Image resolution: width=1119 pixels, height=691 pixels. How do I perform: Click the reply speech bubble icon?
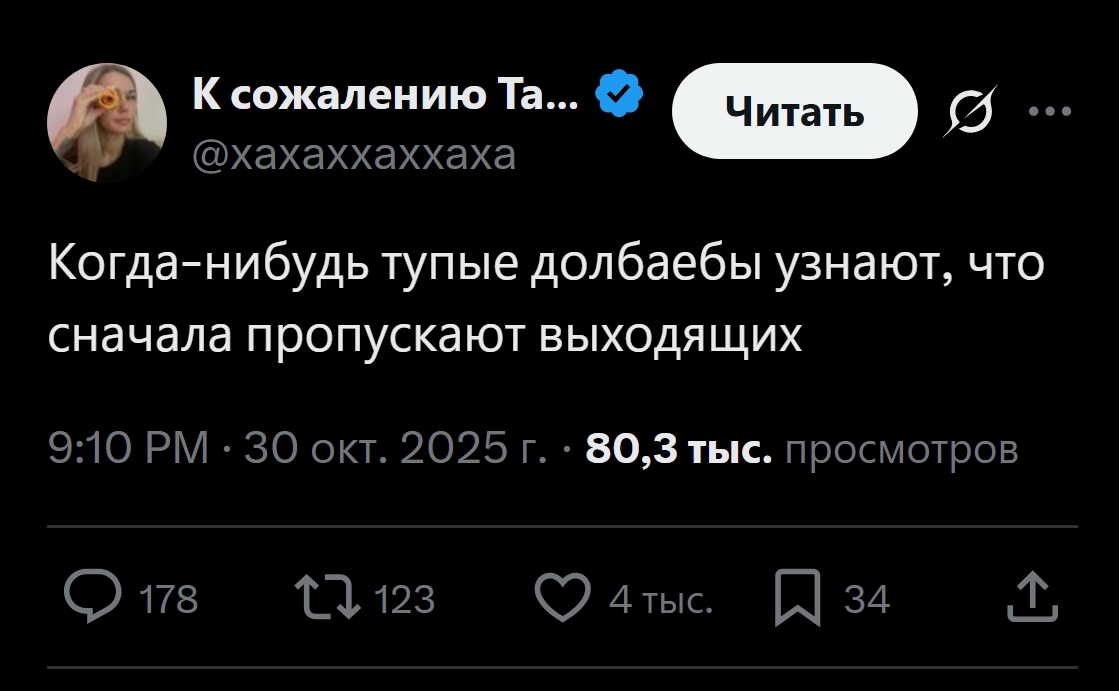point(91,598)
